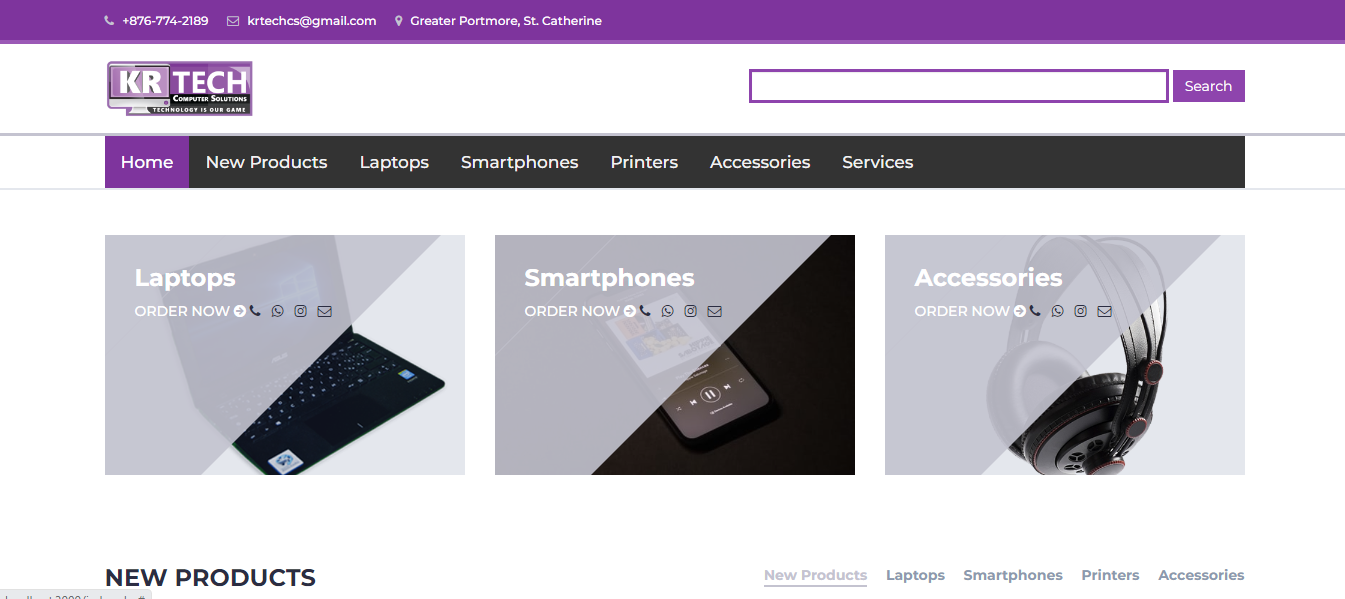Image resolution: width=1345 pixels, height=599 pixels.
Task: Click the KR Tech logo
Action: (x=180, y=88)
